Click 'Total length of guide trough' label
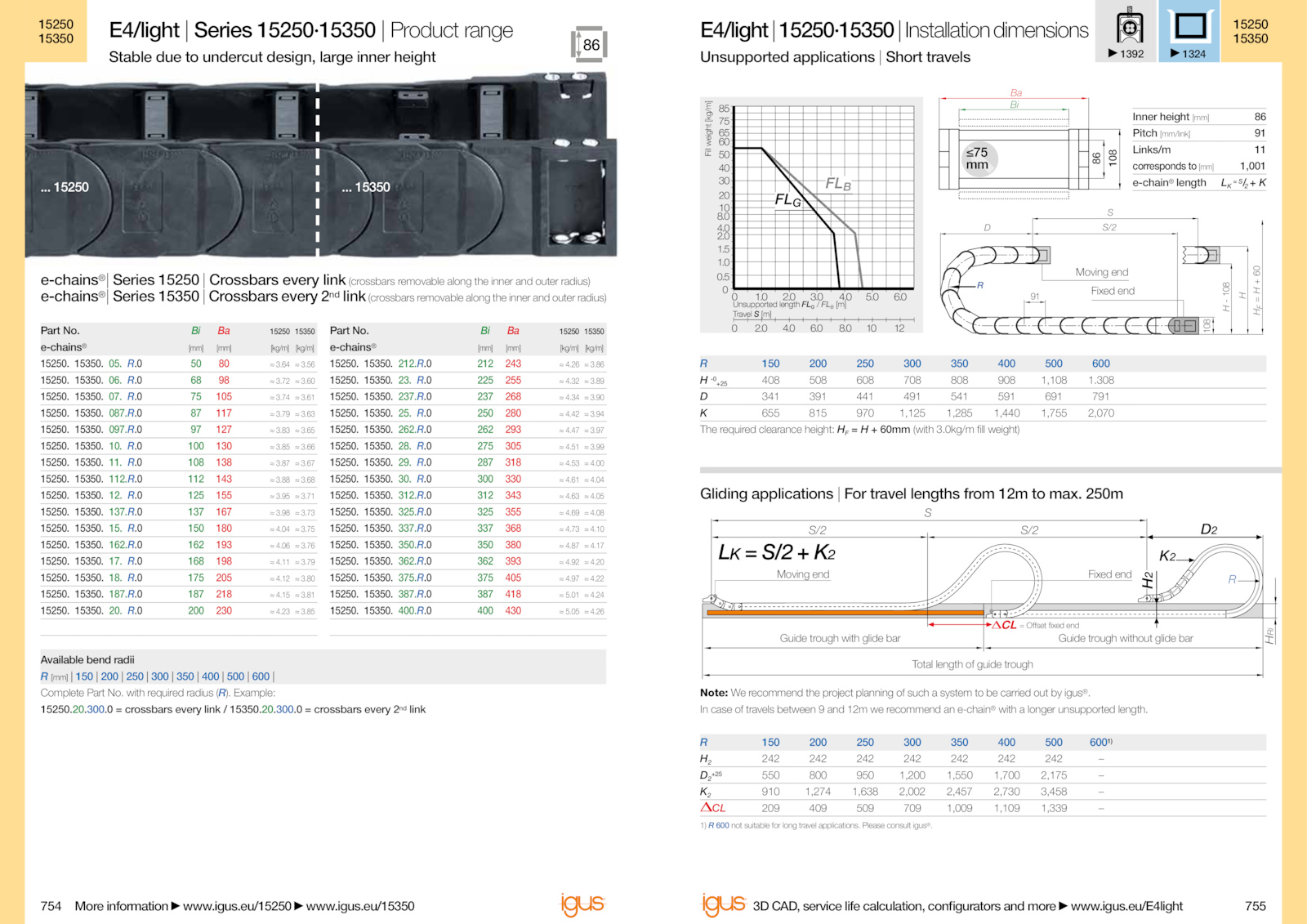This screenshot has width=1307, height=924. (972, 665)
